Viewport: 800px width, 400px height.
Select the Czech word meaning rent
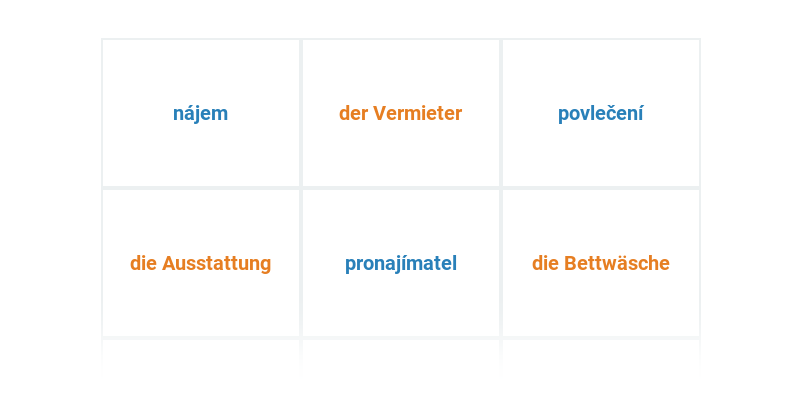200,113
